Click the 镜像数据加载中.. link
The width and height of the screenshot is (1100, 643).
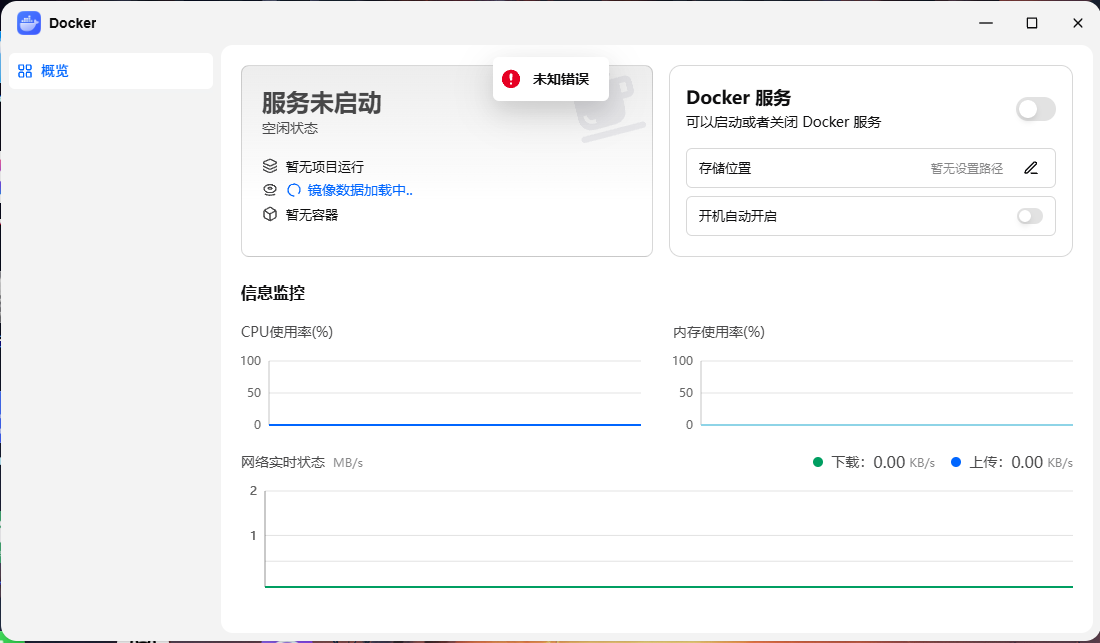coord(360,190)
